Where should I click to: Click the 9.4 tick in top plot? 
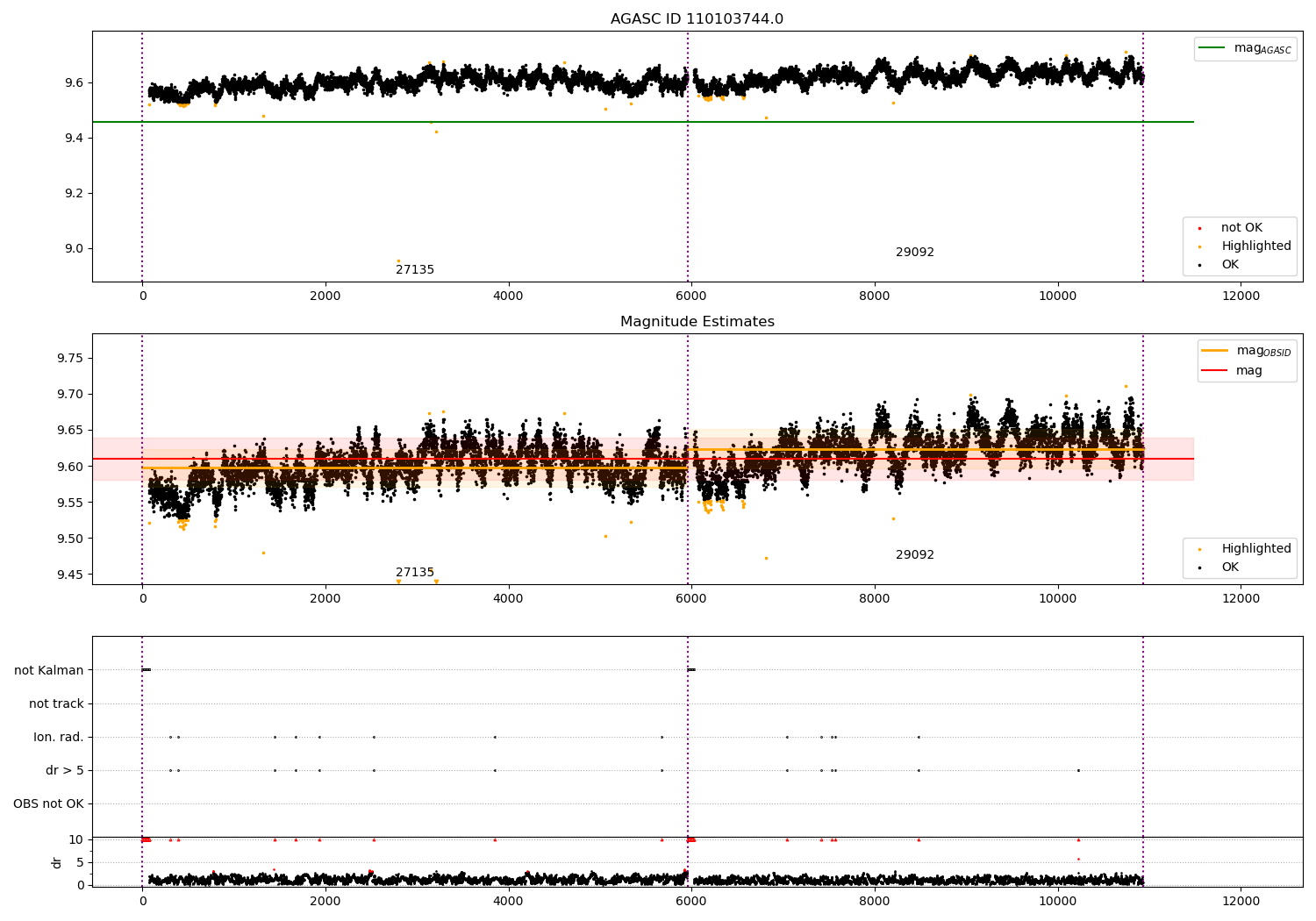click(x=74, y=139)
